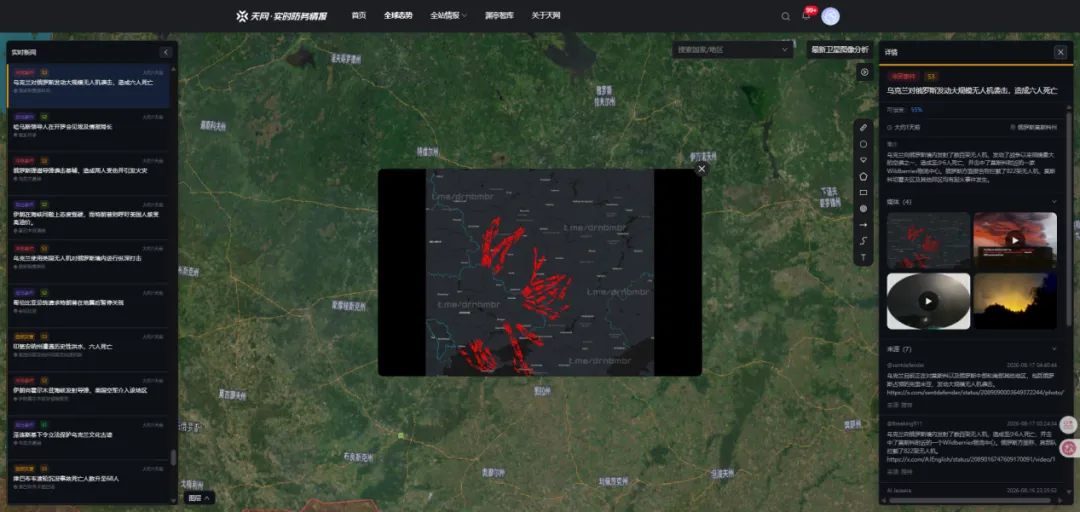Collapse the 来源 (7) section
Screen dimensions: 1080x512
click(1054, 349)
